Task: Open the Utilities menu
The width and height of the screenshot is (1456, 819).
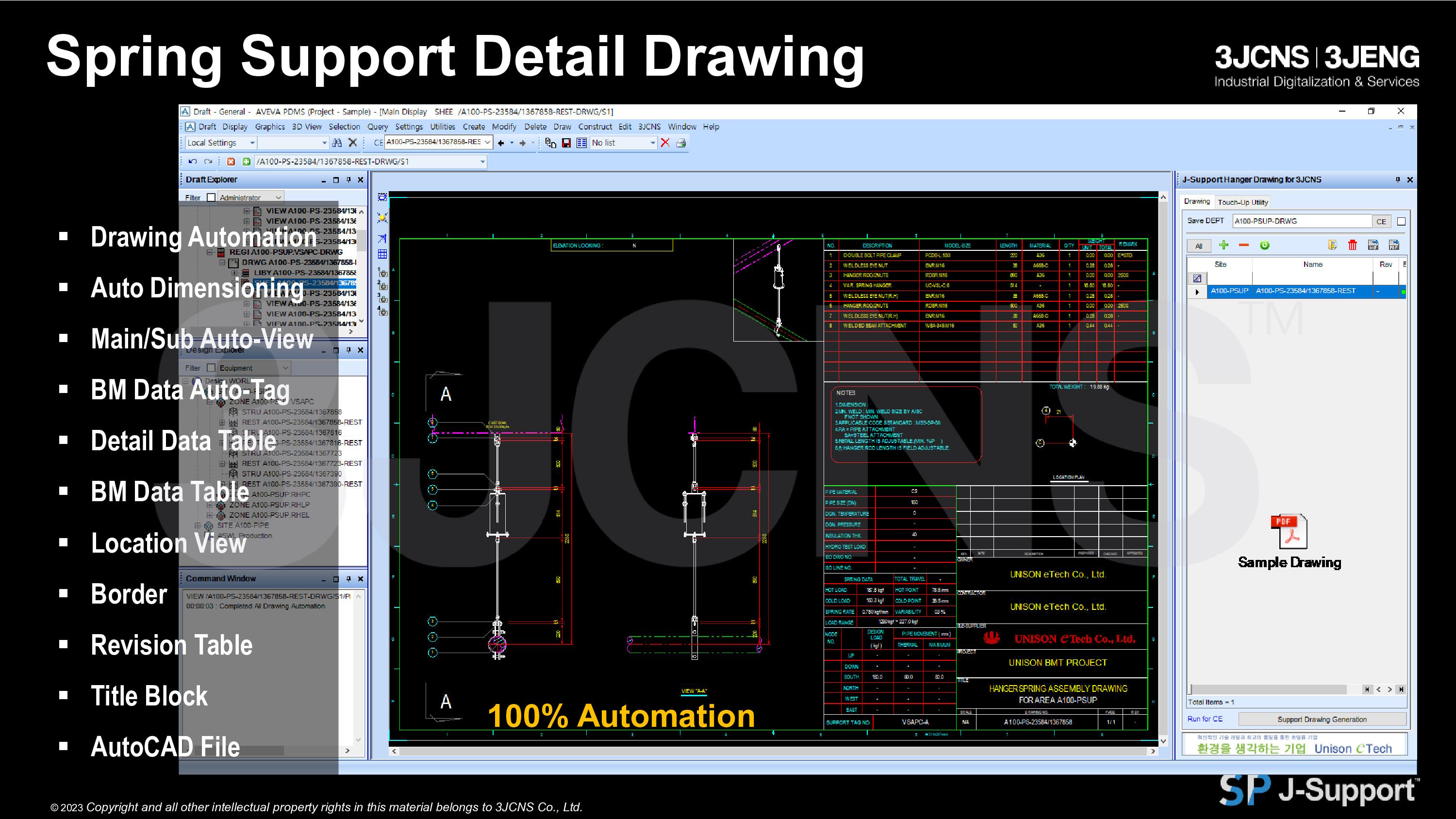Action: pos(443,127)
